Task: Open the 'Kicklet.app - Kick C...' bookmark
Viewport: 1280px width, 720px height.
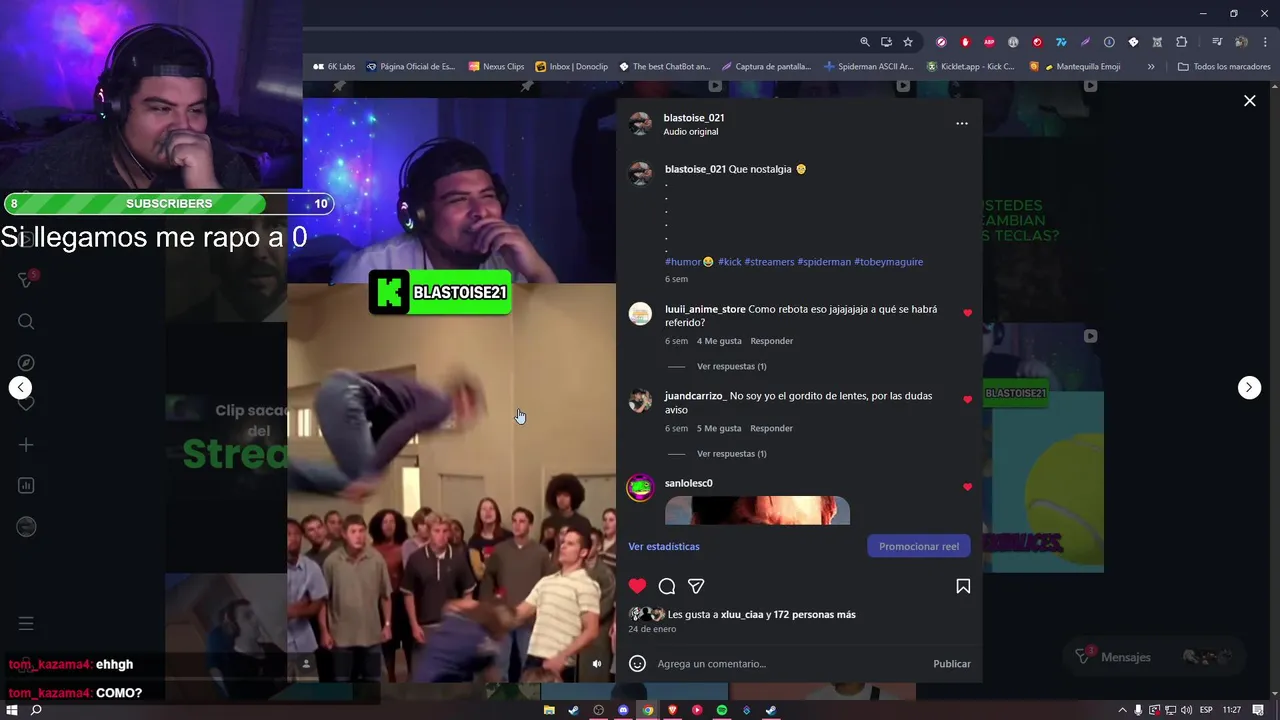Action: click(x=970, y=67)
